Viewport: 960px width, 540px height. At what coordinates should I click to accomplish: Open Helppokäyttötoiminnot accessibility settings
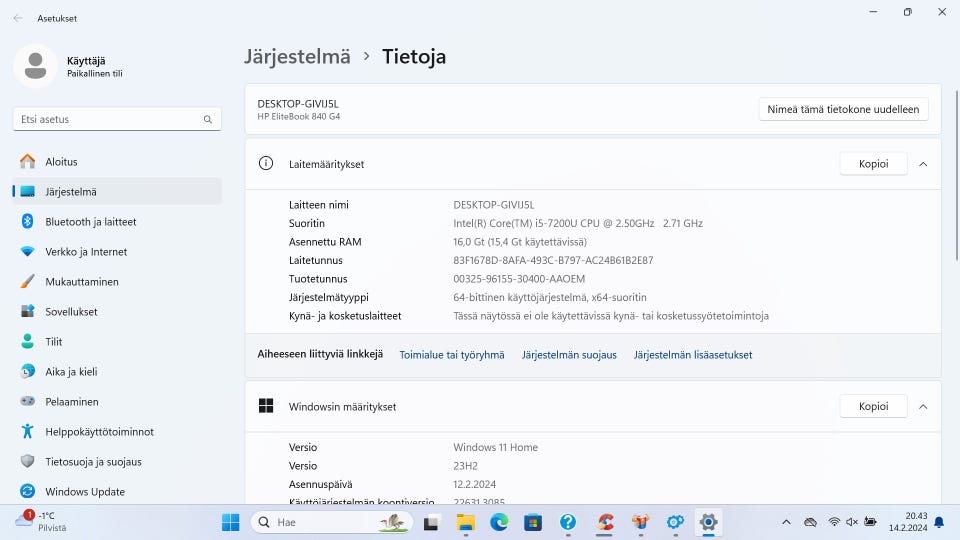(x=117, y=432)
